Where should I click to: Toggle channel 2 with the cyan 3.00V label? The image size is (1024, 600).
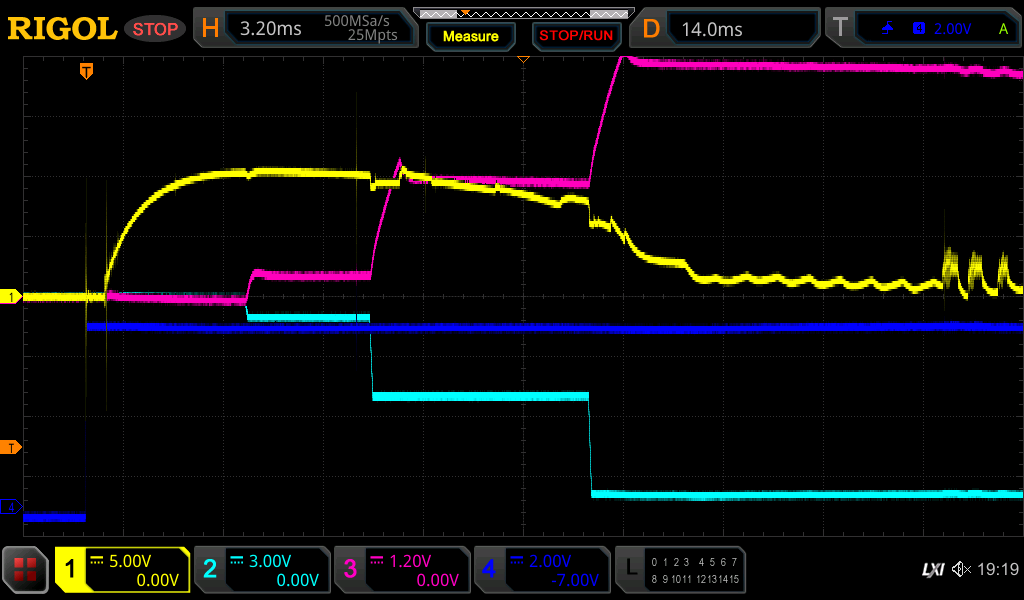coord(262,570)
